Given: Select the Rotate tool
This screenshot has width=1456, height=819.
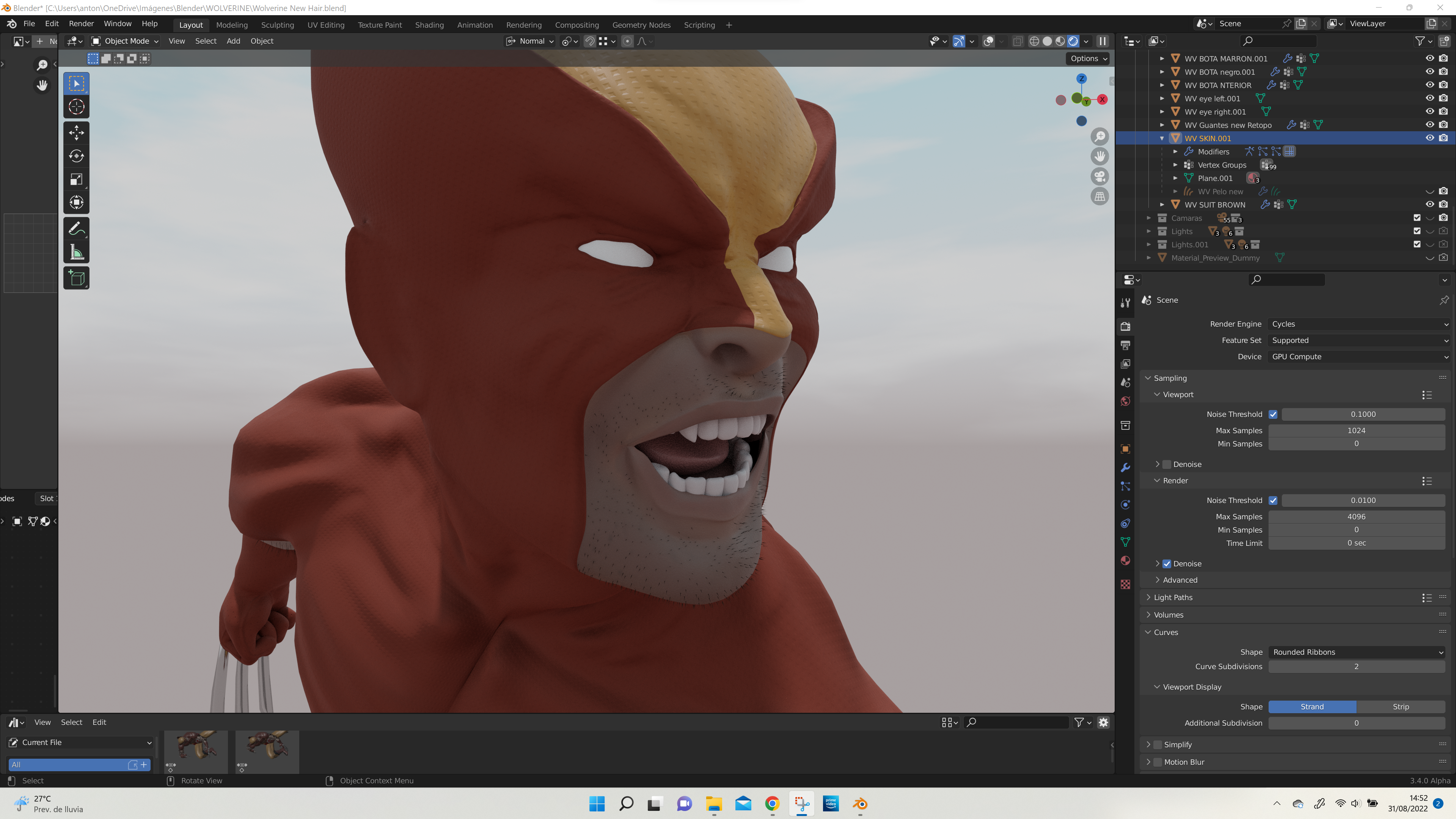Looking at the screenshot, I should click(76, 156).
